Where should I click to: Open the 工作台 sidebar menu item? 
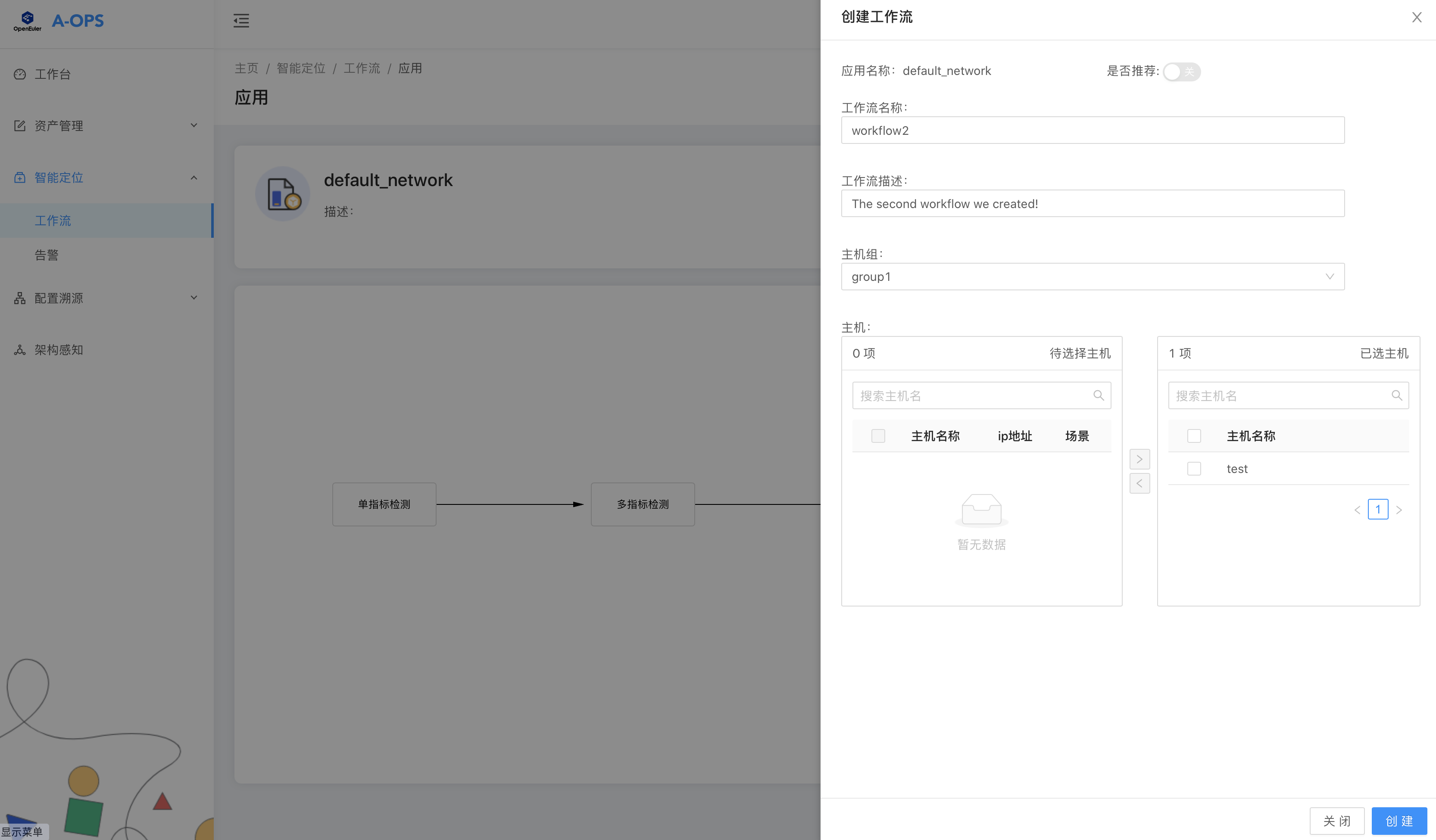click(x=53, y=74)
